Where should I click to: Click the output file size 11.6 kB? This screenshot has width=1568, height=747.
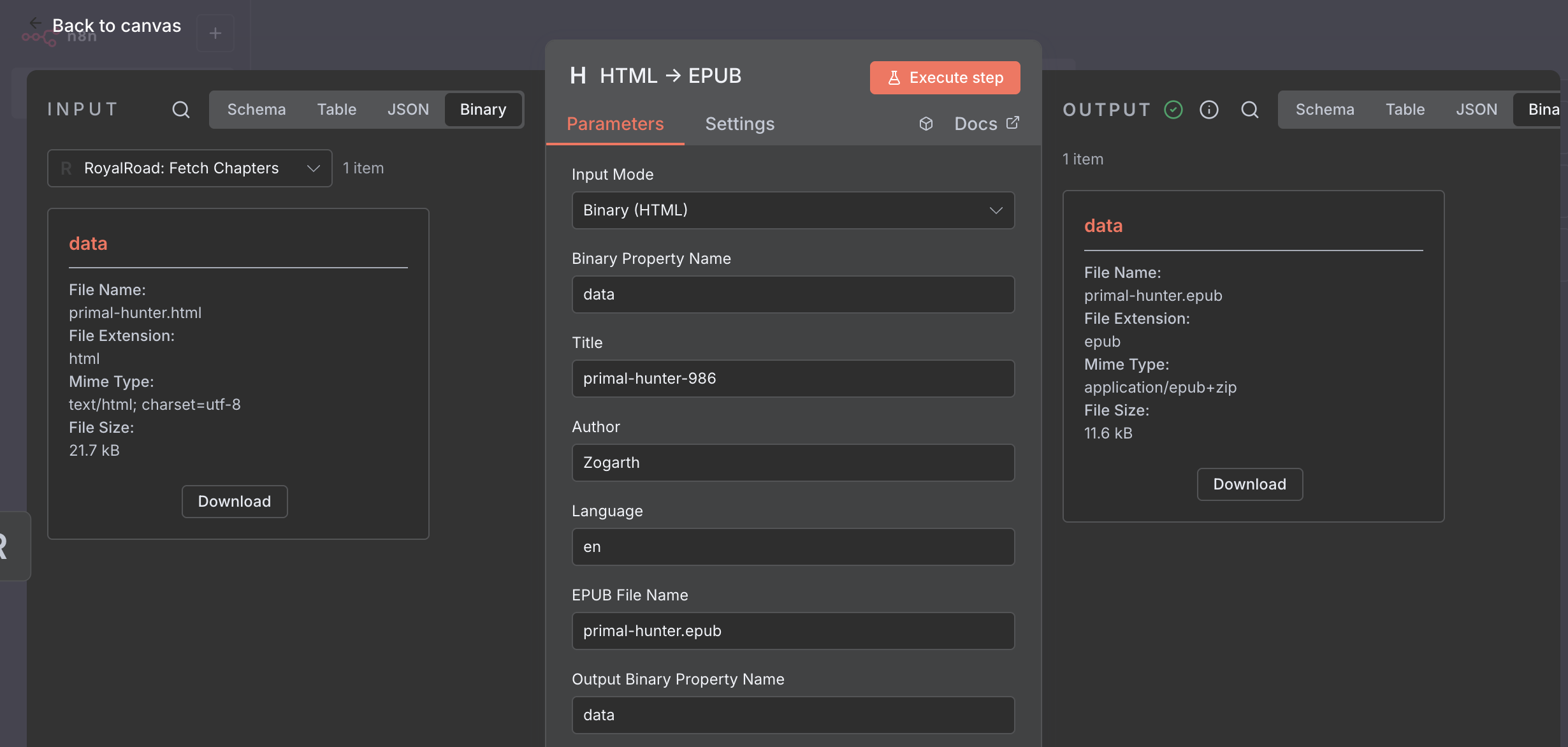(x=1108, y=433)
